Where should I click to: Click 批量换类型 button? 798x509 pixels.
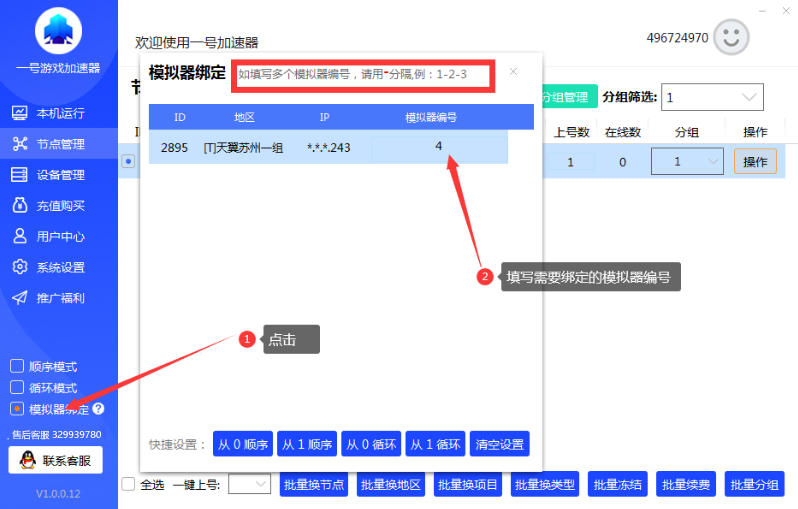click(x=545, y=484)
